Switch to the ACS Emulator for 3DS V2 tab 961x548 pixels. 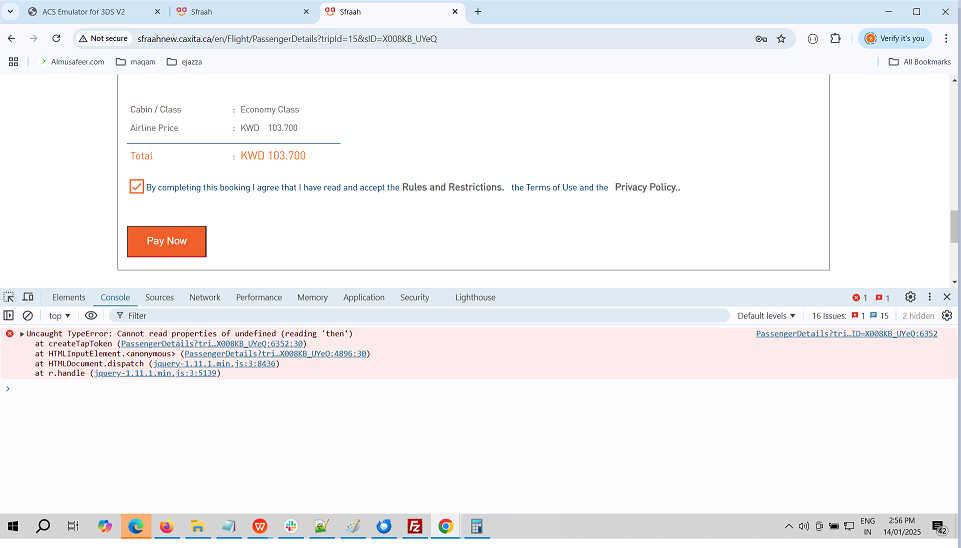(90, 12)
